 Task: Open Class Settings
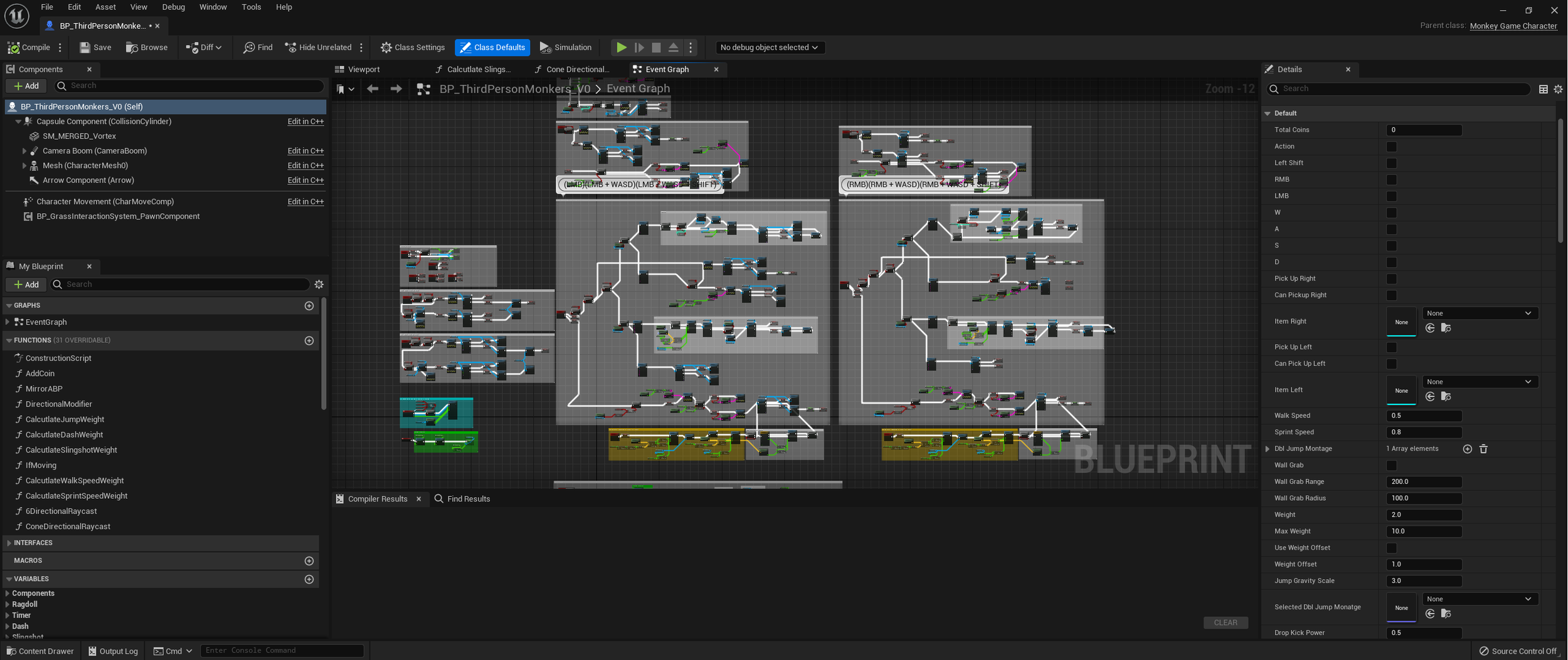(x=413, y=48)
